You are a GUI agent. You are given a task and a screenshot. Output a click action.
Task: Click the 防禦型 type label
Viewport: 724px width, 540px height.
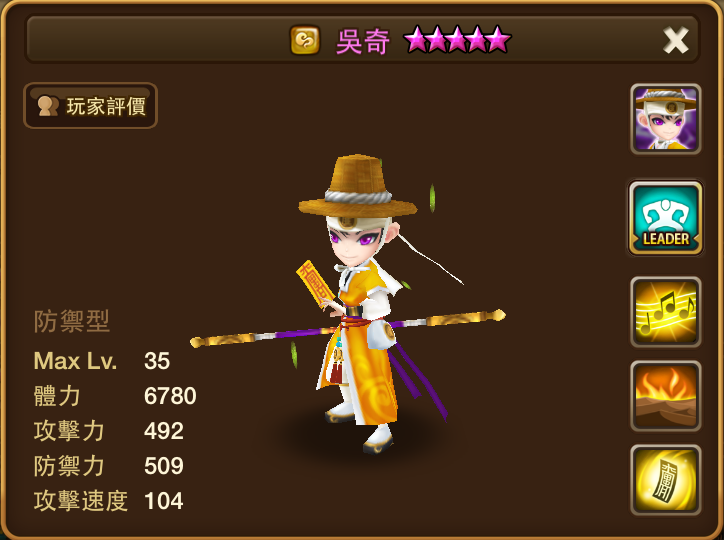pyautogui.click(x=72, y=321)
